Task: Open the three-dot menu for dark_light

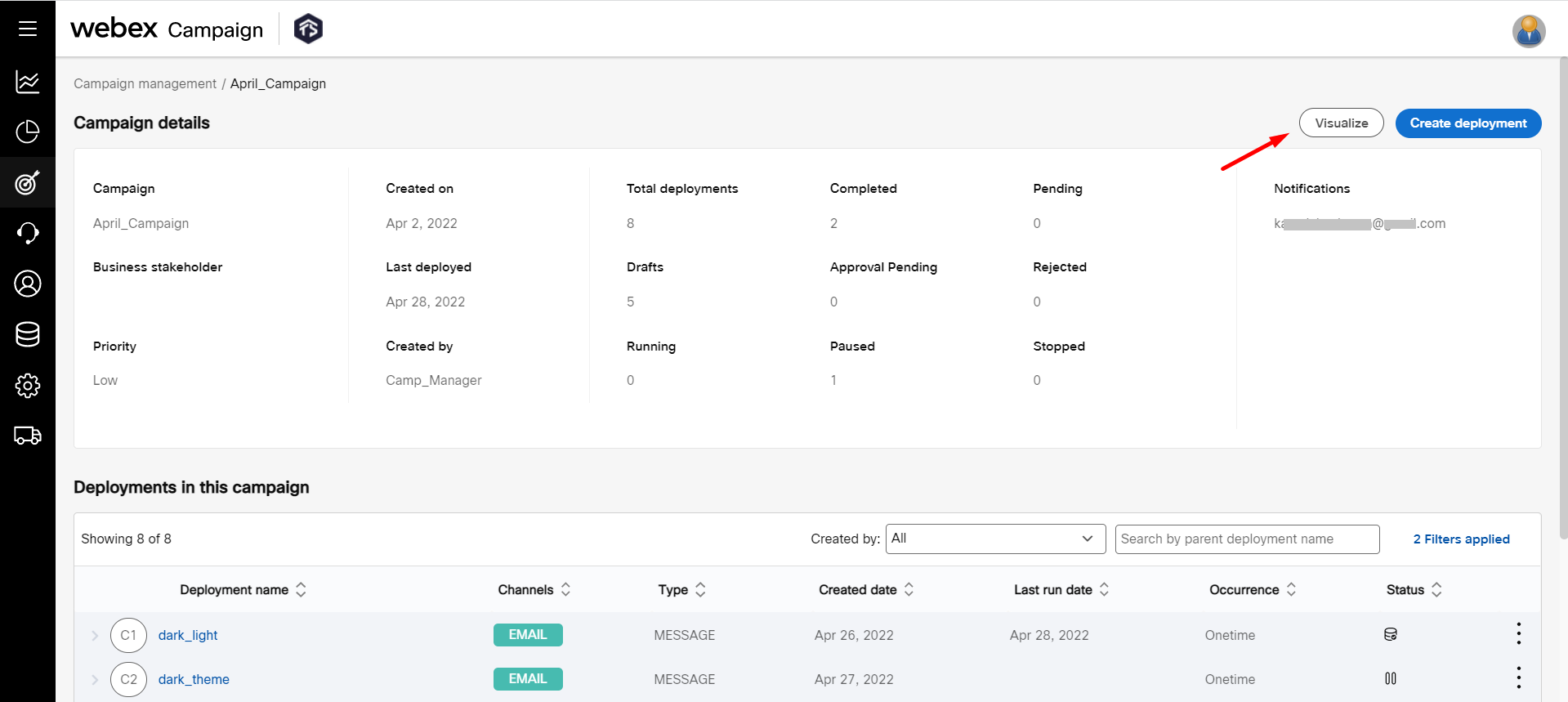Action: (x=1519, y=633)
